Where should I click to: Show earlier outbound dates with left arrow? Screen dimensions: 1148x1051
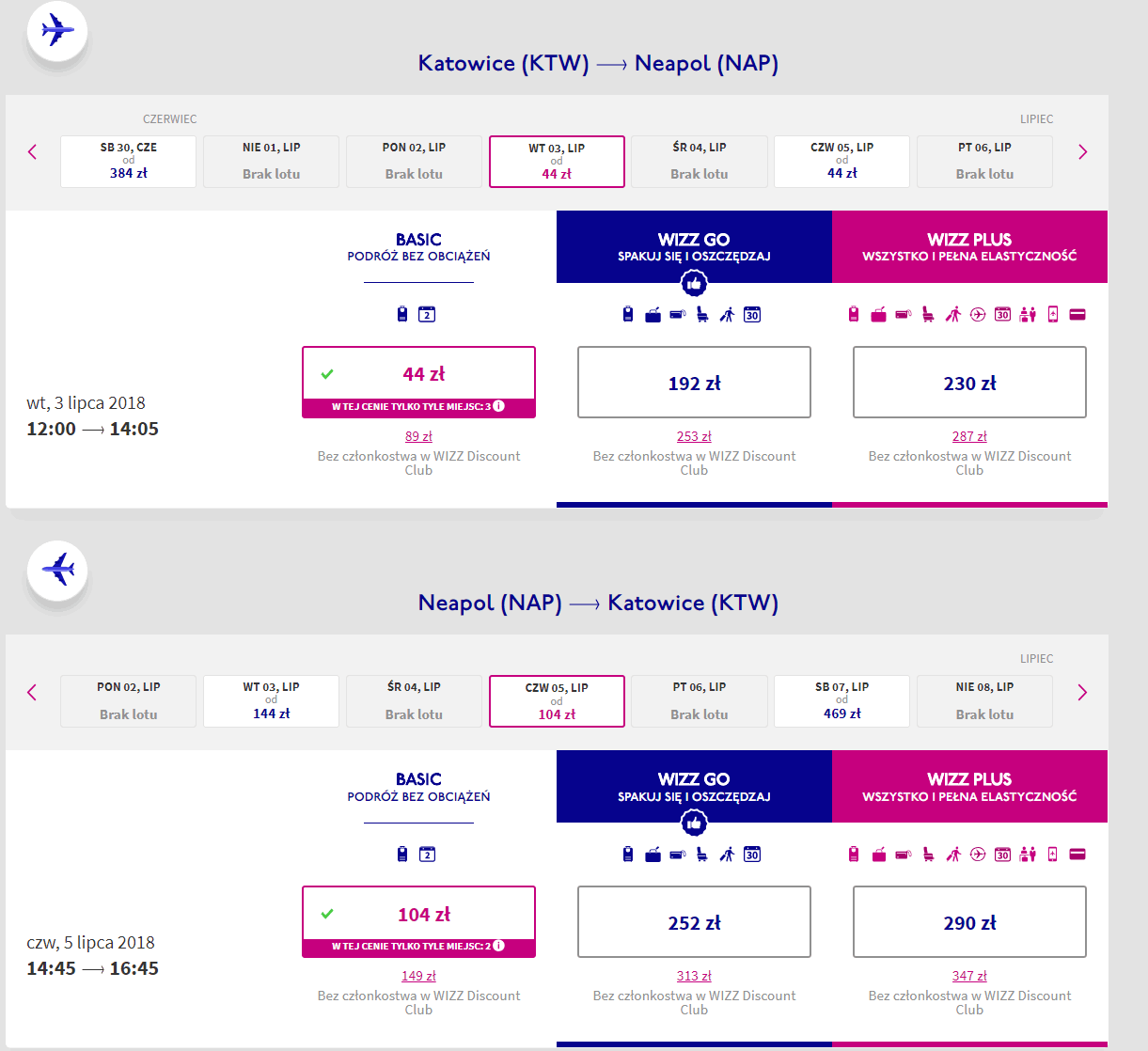pyautogui.click(x=33, y=152)
